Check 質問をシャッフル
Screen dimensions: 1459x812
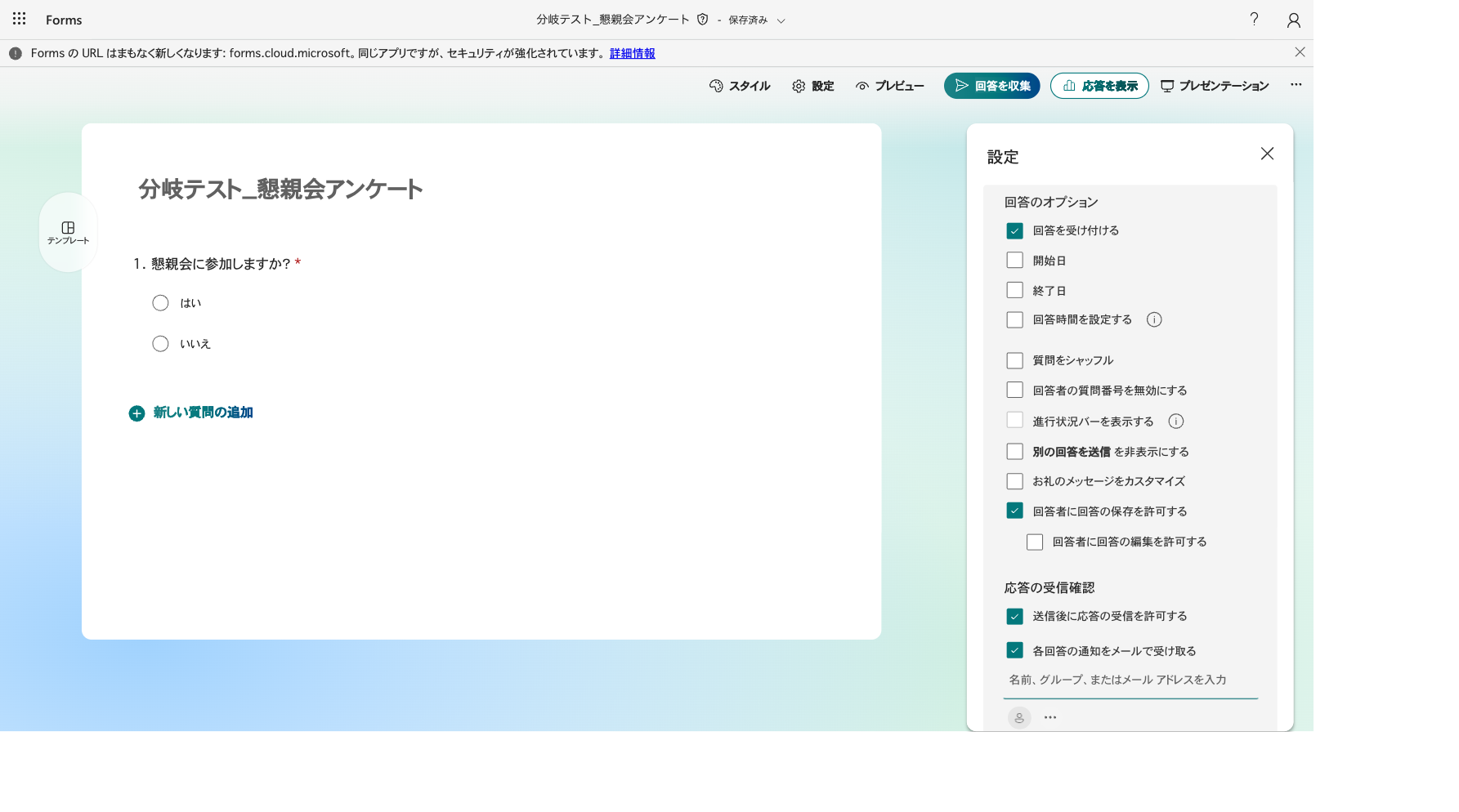(x=1014, y=360)
